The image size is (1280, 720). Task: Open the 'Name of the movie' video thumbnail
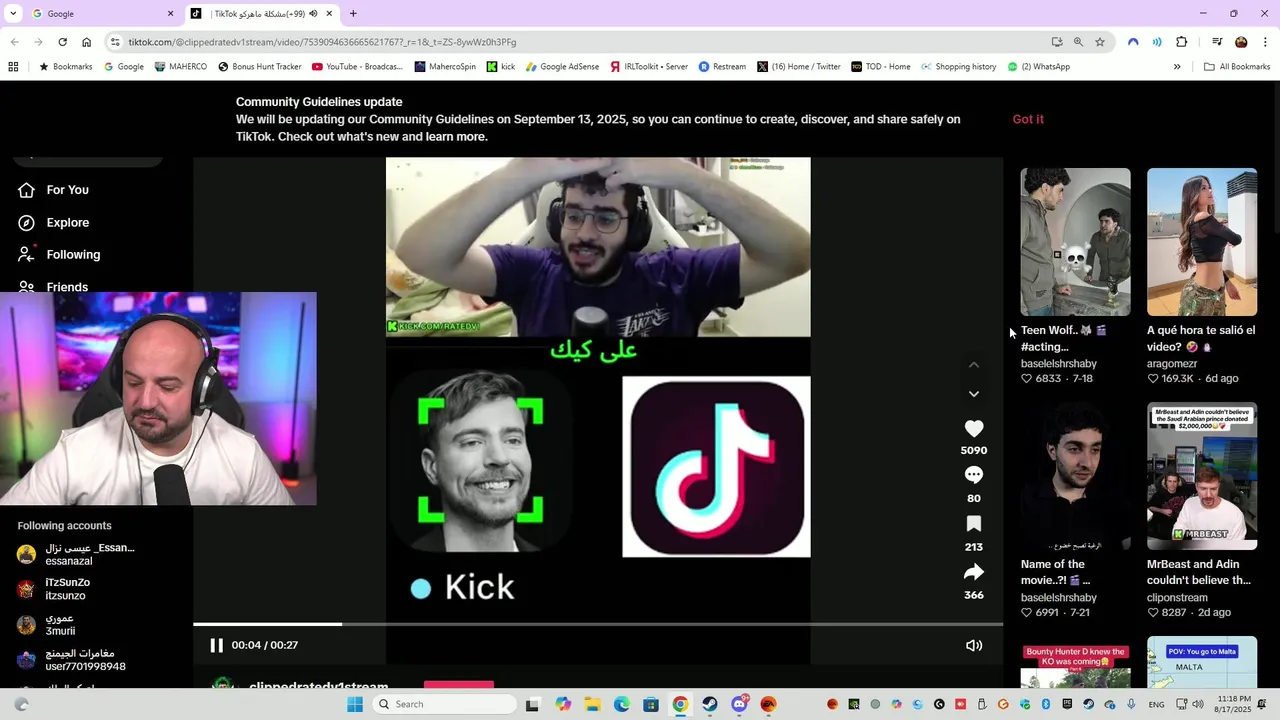(1075, 476)
